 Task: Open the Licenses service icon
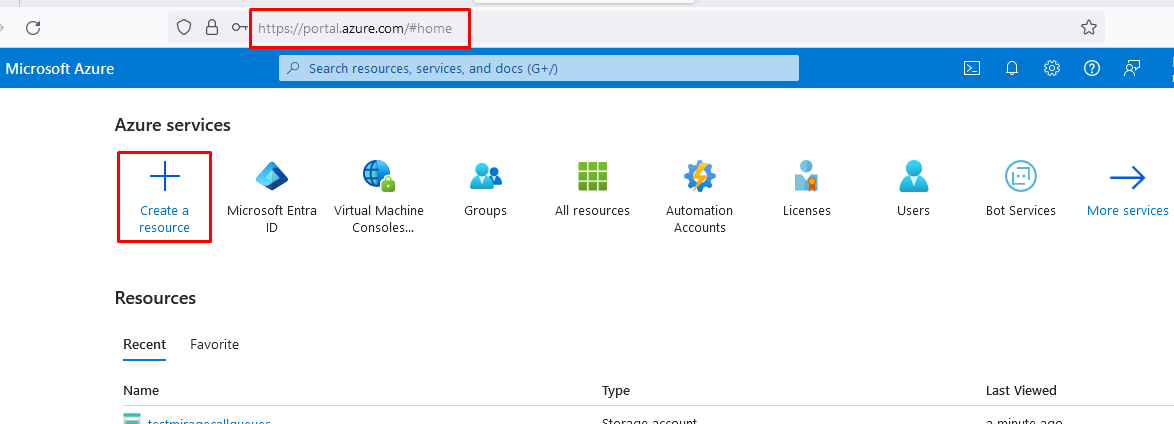point(806,176)
